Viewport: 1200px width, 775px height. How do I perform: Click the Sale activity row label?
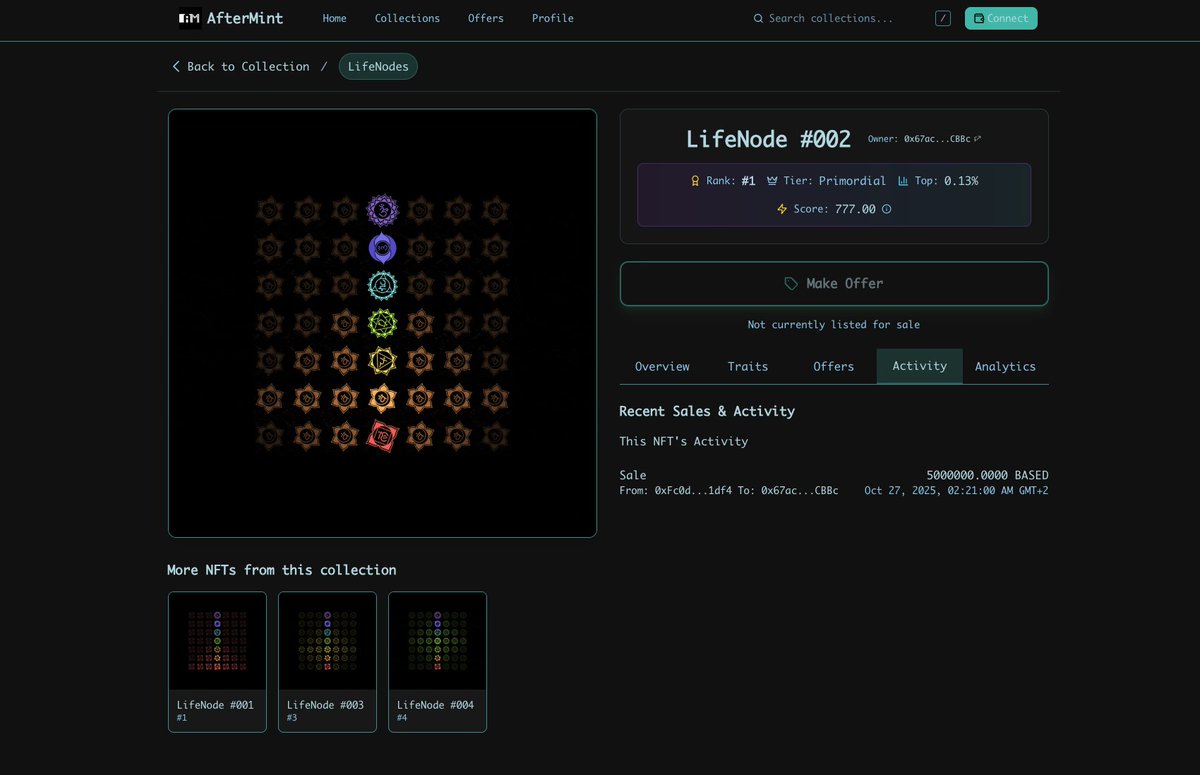point(633,475)
